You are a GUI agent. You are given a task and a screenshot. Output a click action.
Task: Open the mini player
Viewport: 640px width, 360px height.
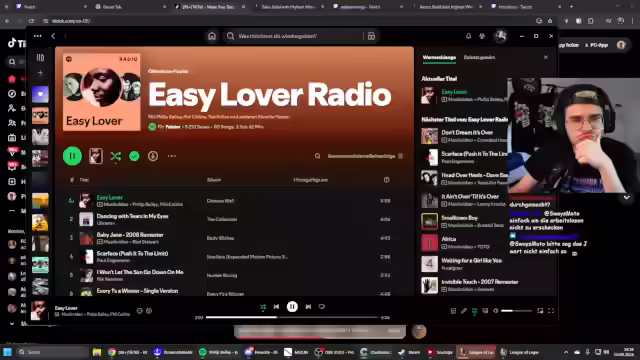point(540,311)
